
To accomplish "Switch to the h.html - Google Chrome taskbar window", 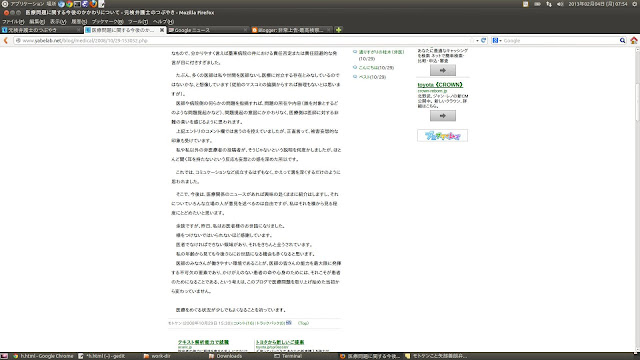I will pos(43,356).
